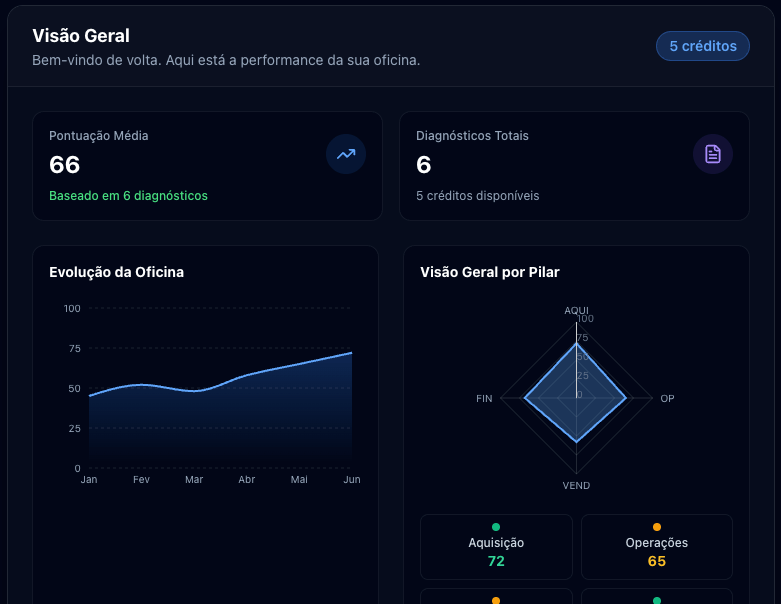The width and height of the screenshot is (781, 604).
Task: Open the 5 créditos badge
Action: (702, 46)
